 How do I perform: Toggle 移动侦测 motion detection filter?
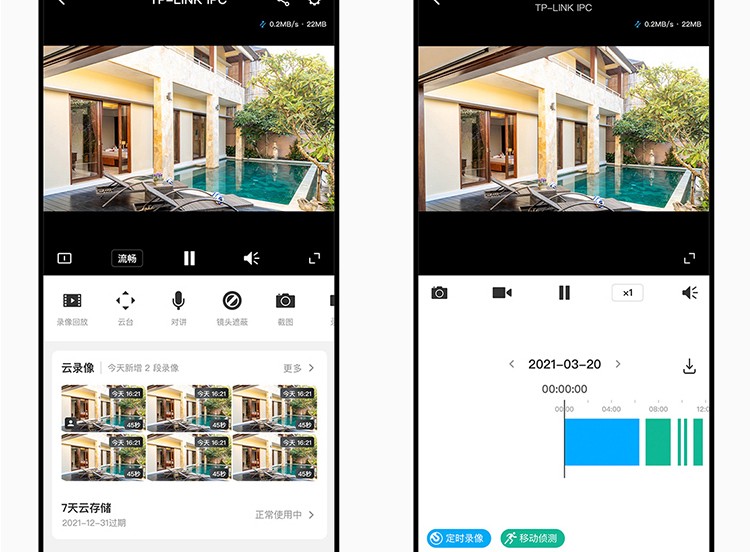pyautogui.click(x=533, y=538)
